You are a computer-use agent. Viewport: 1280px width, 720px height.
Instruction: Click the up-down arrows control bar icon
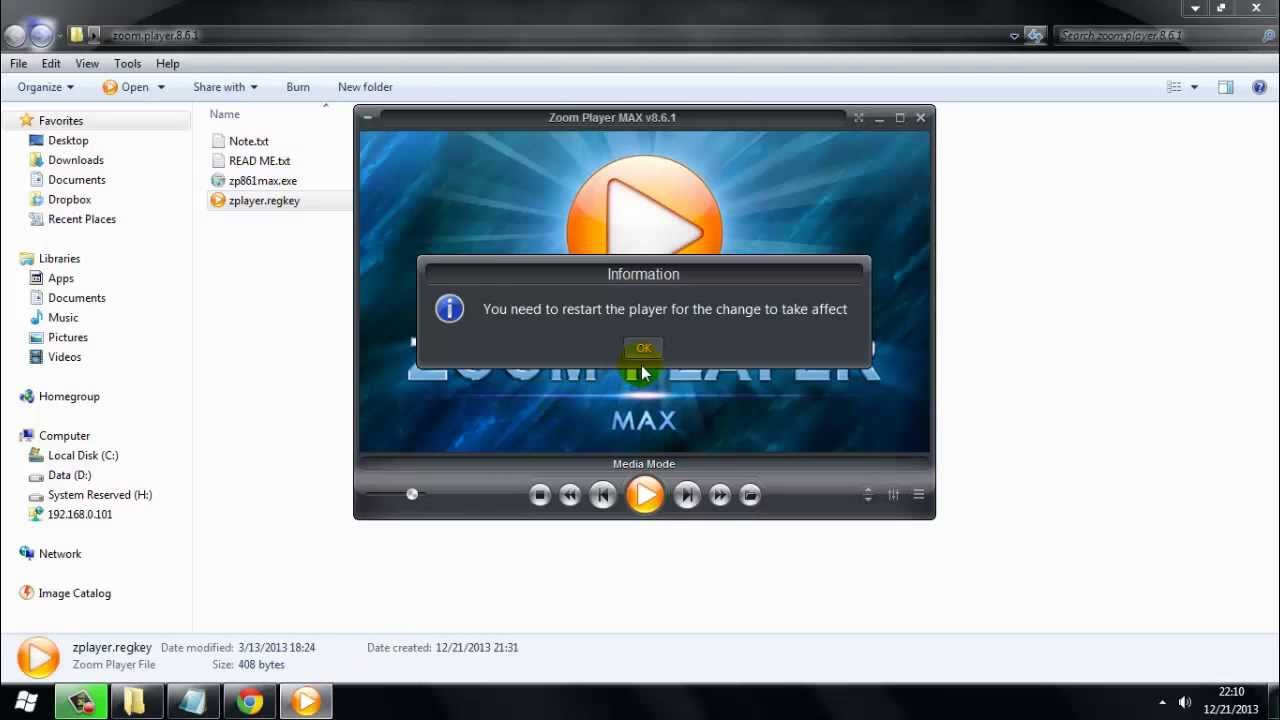(x=868, y=494)
